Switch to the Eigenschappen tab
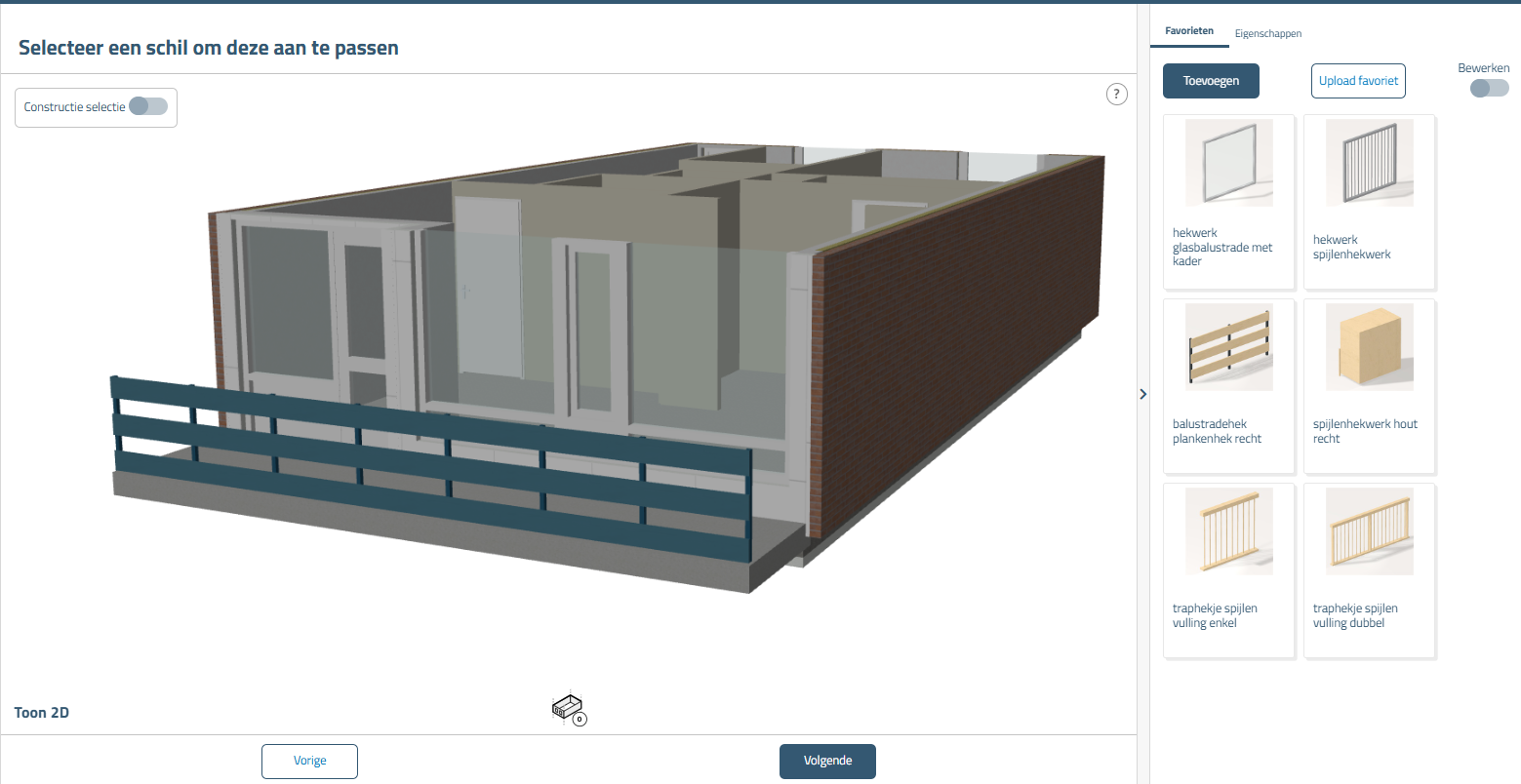The width and height of the screenshot is (1521, 784). [1267, 33]
